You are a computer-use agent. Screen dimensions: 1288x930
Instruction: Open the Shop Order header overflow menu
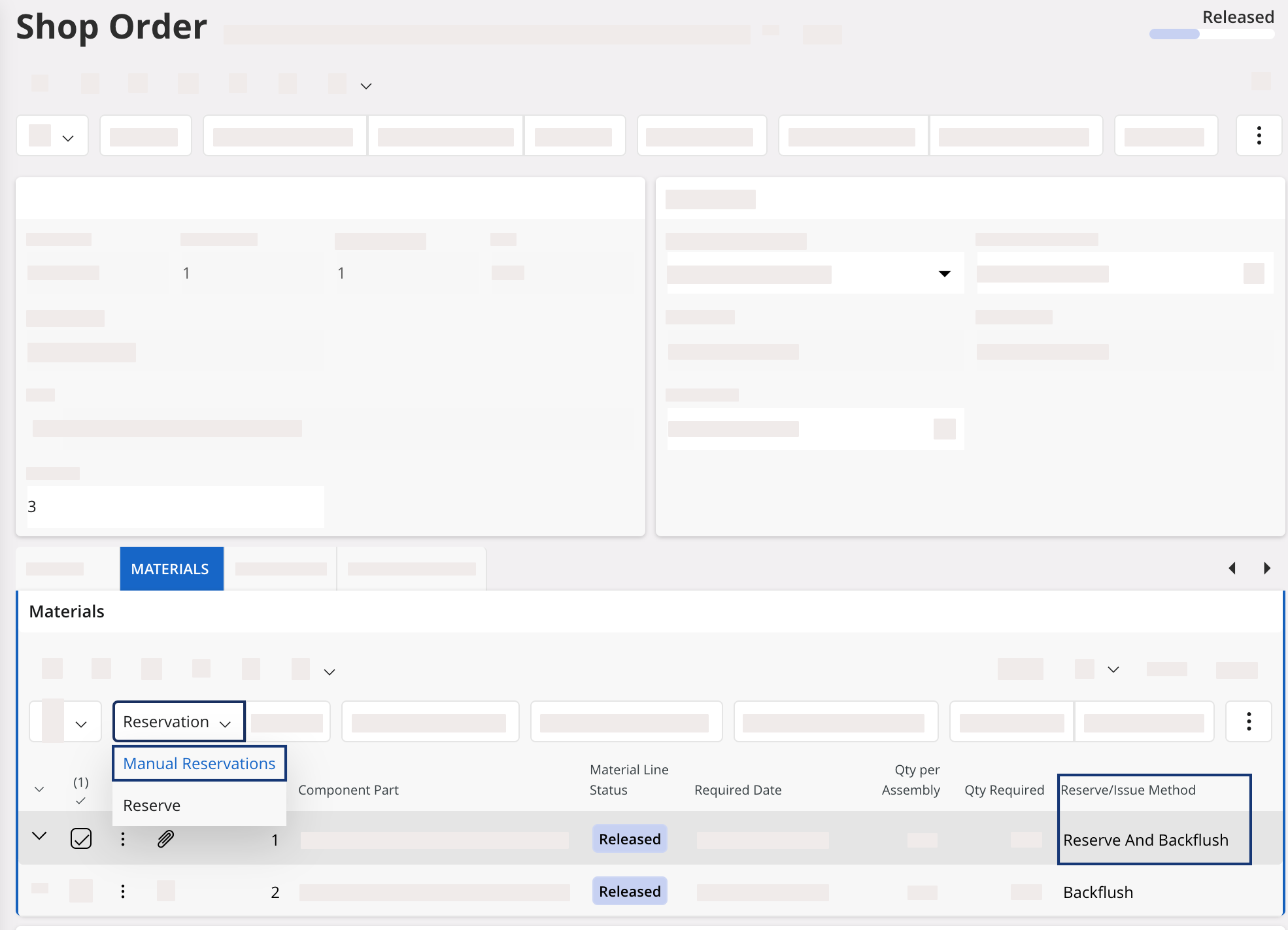(1259, 135)
